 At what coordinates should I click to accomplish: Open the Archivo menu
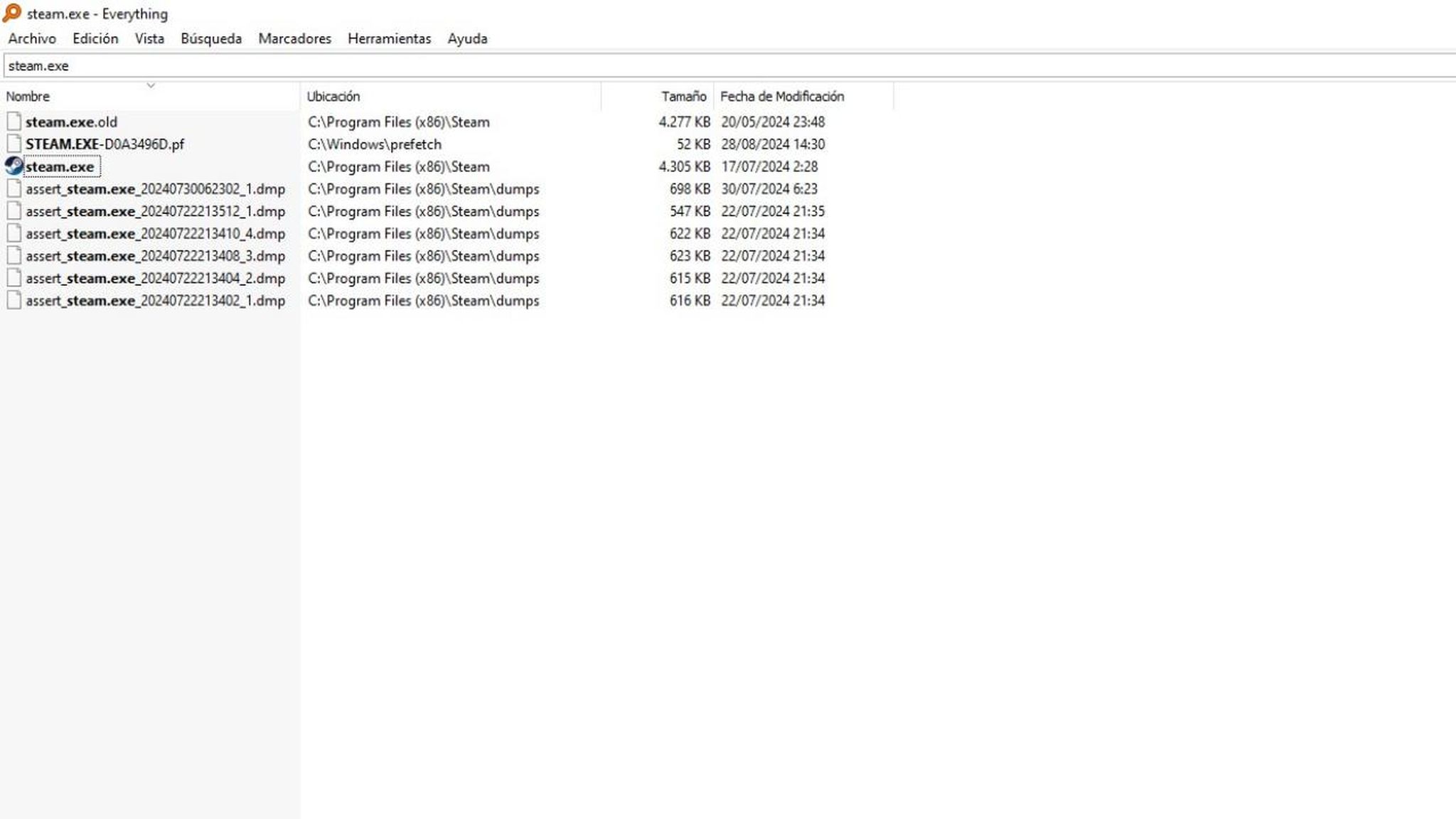coord(32,39)
